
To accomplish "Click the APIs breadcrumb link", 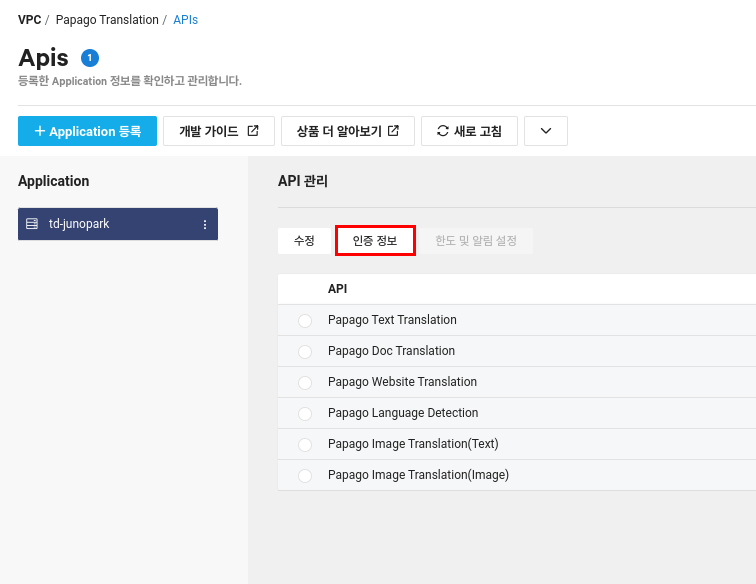I will 186,20.
